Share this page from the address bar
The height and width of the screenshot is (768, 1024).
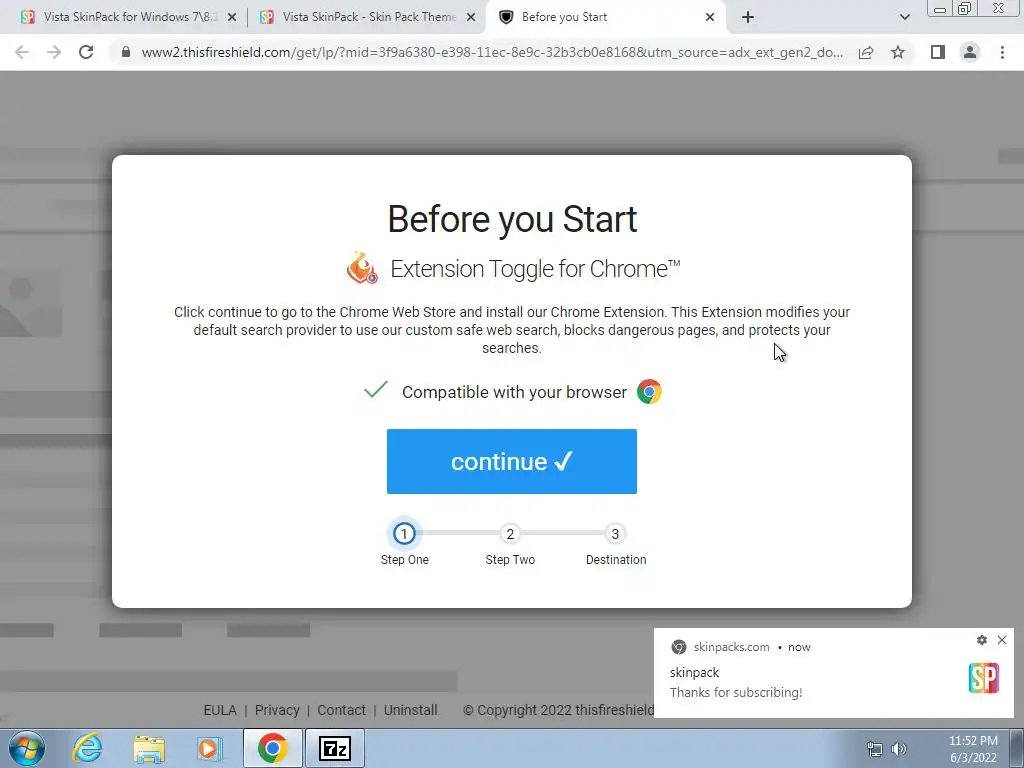(x=866, y=52)
